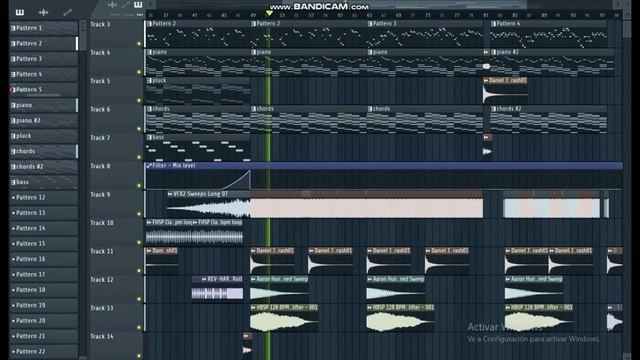Toggle the pattern filter piano icon in picker panel

(x=20, y=12)
